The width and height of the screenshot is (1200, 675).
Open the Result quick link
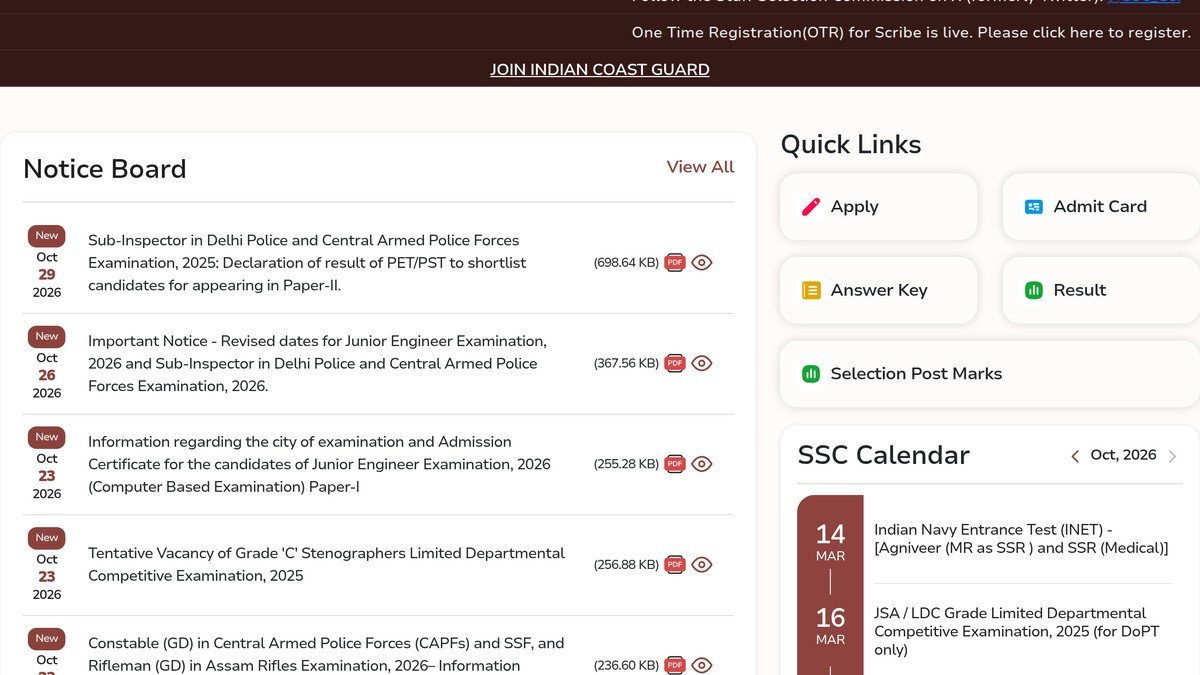(1101, 290)
